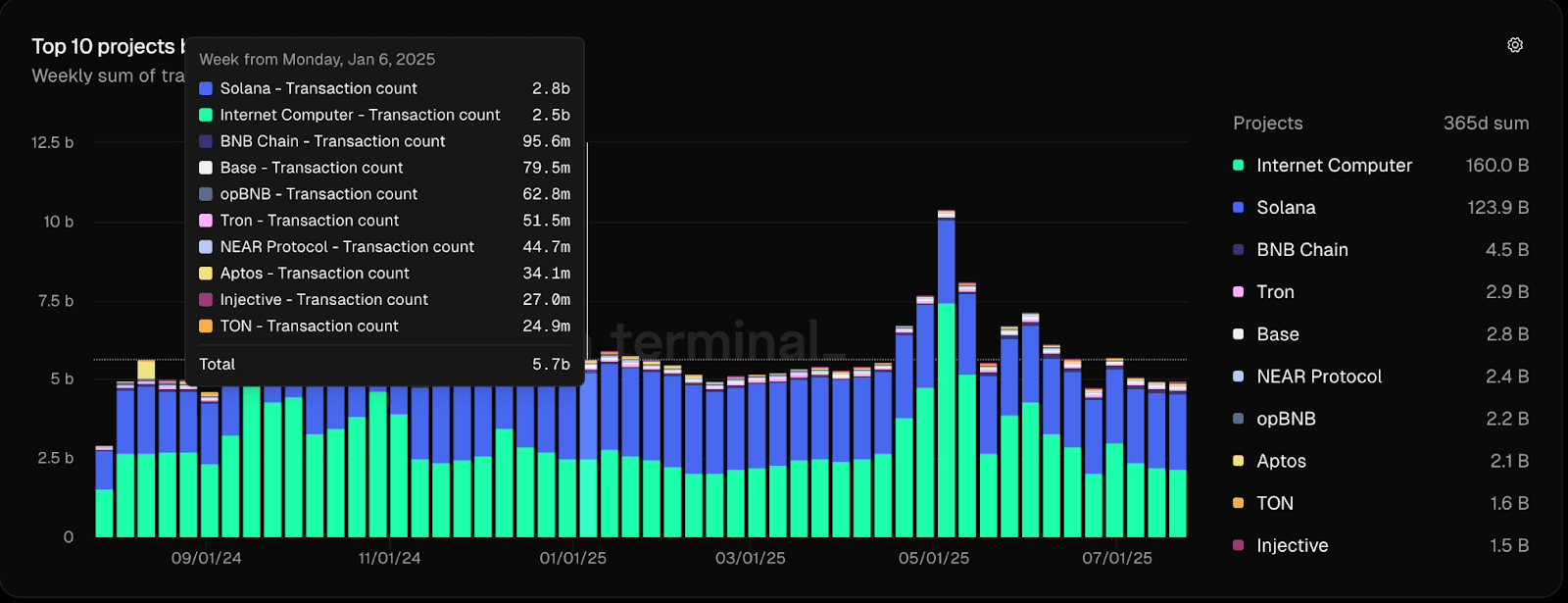This screenshot has width=1568, height=603.
Task: Click the Top 10 projects chart title
Action: 103,46
